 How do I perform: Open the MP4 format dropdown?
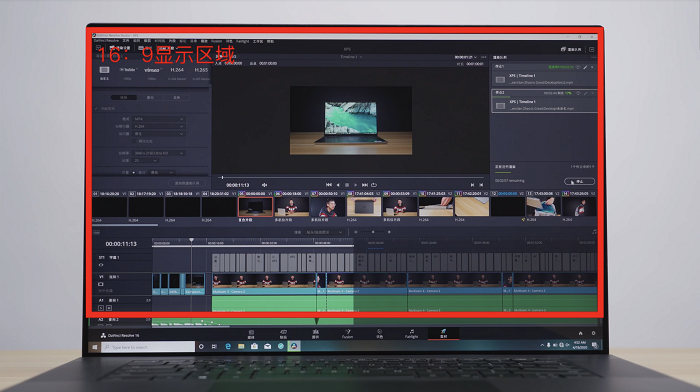pos(158,119)
